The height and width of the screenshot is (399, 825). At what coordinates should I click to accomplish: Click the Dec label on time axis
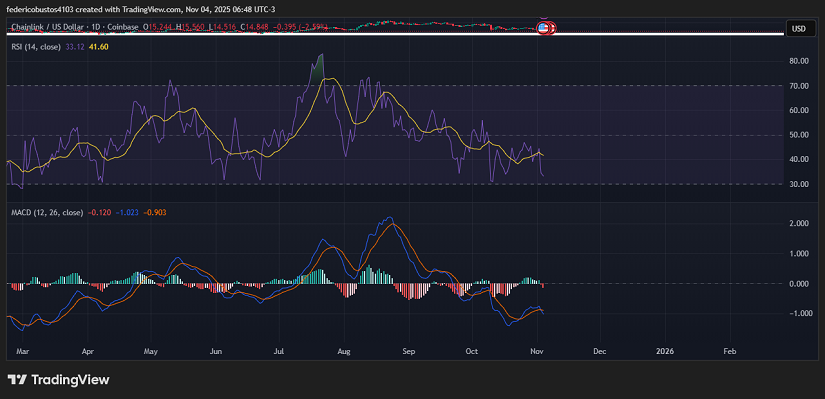(600, 351)
